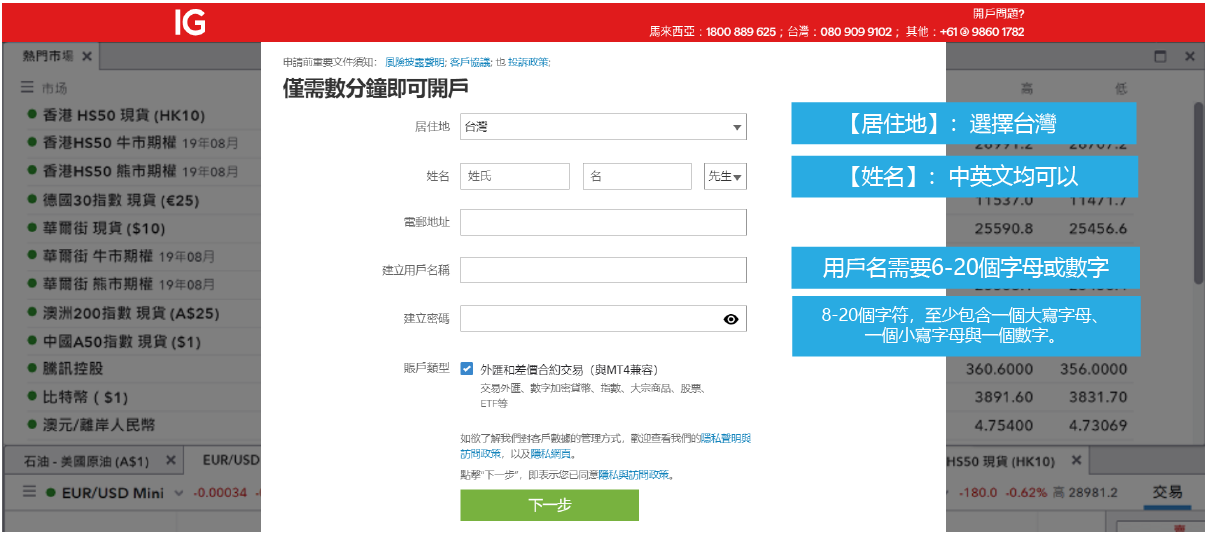Toggle 外匯和差價合約交易 account type checkbox

[x=467, y=368]
